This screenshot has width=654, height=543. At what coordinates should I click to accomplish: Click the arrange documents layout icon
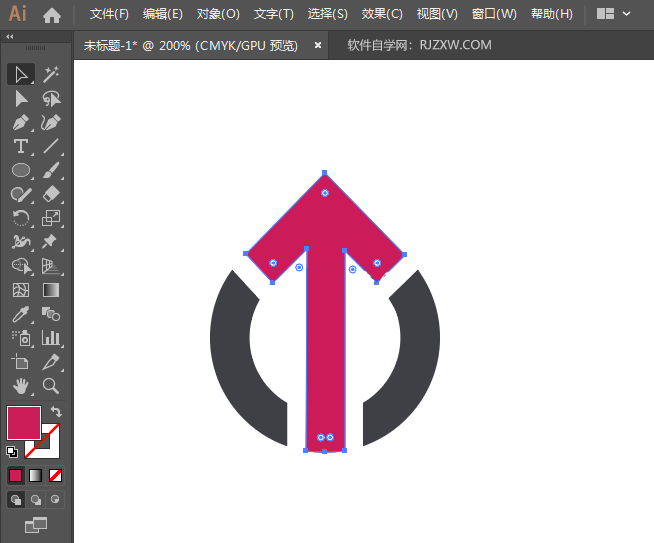pos(605,14)
